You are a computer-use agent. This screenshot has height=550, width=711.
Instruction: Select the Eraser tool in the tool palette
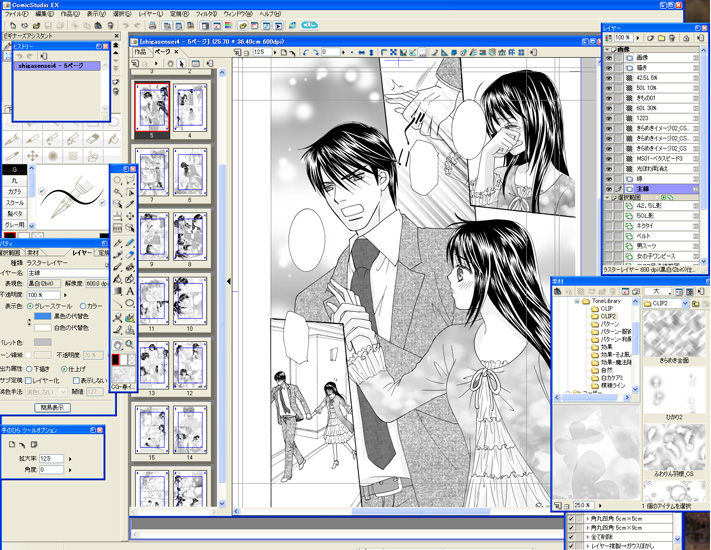pos(130,255)
